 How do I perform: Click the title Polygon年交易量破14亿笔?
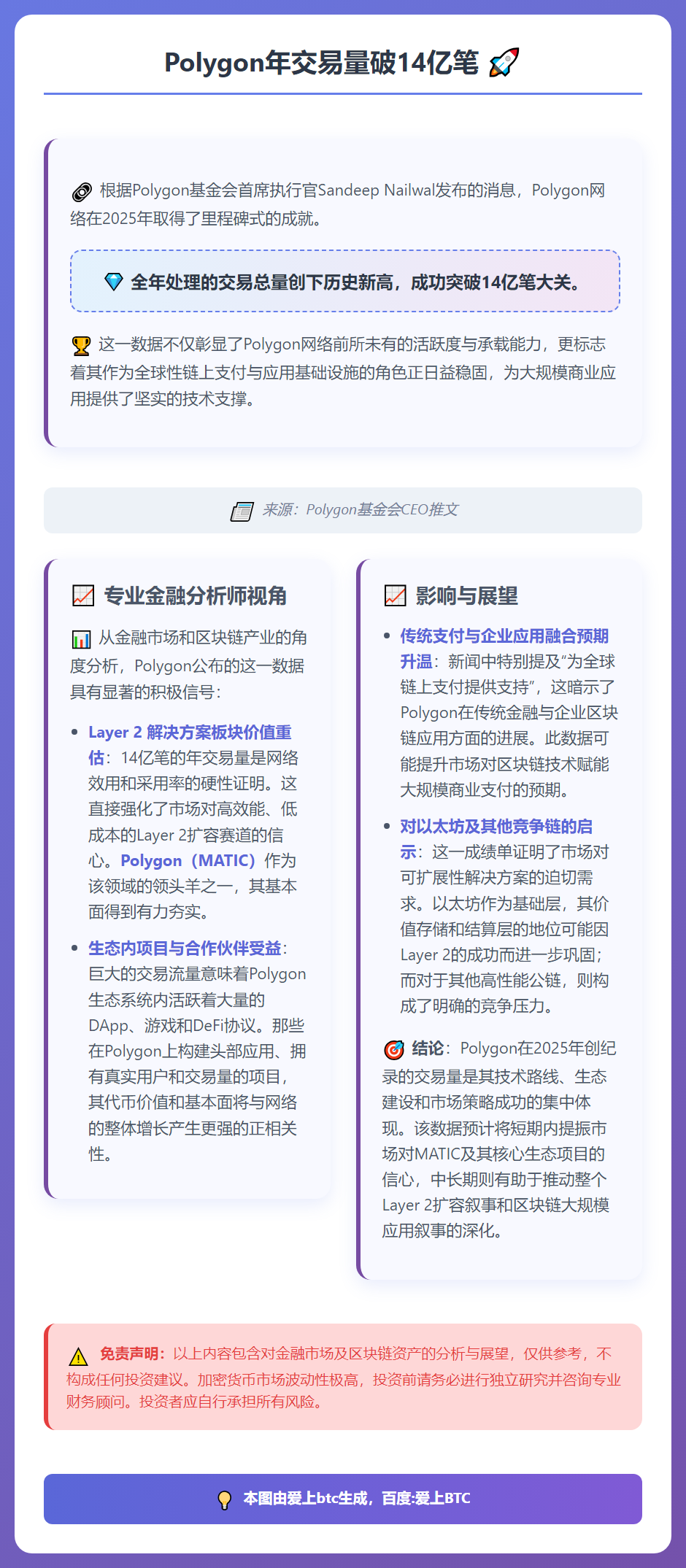321,63
